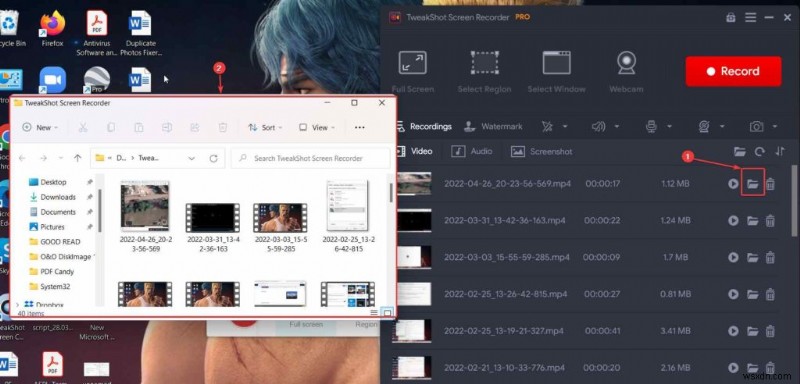This screenshot has width=800, height=384.
Task: Expand the microphone dropdown
Action: point(669,126)
